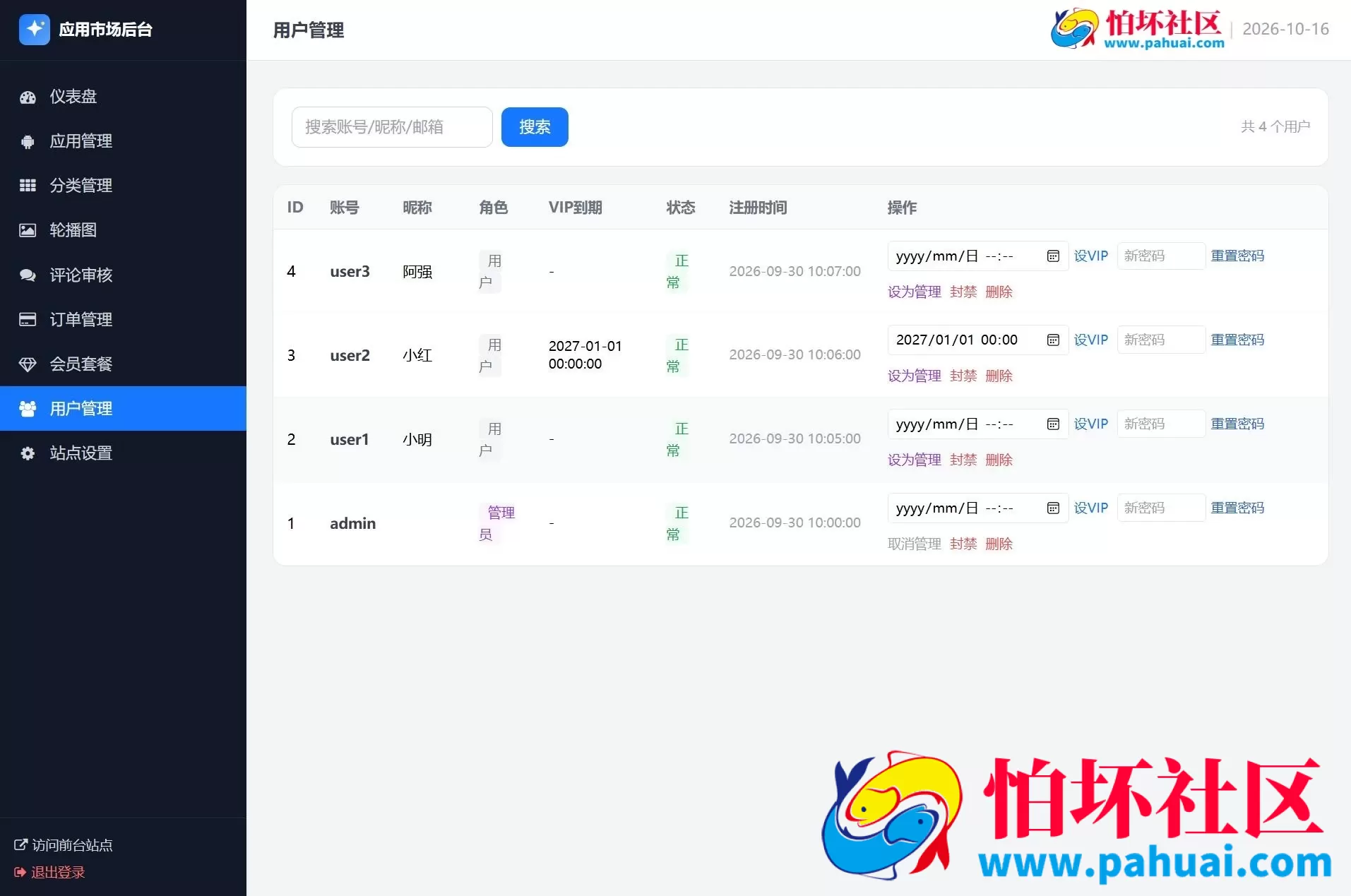1351x896 pixels.
Task: Open the date picker calendar for user2
Action: [1053, 340]
